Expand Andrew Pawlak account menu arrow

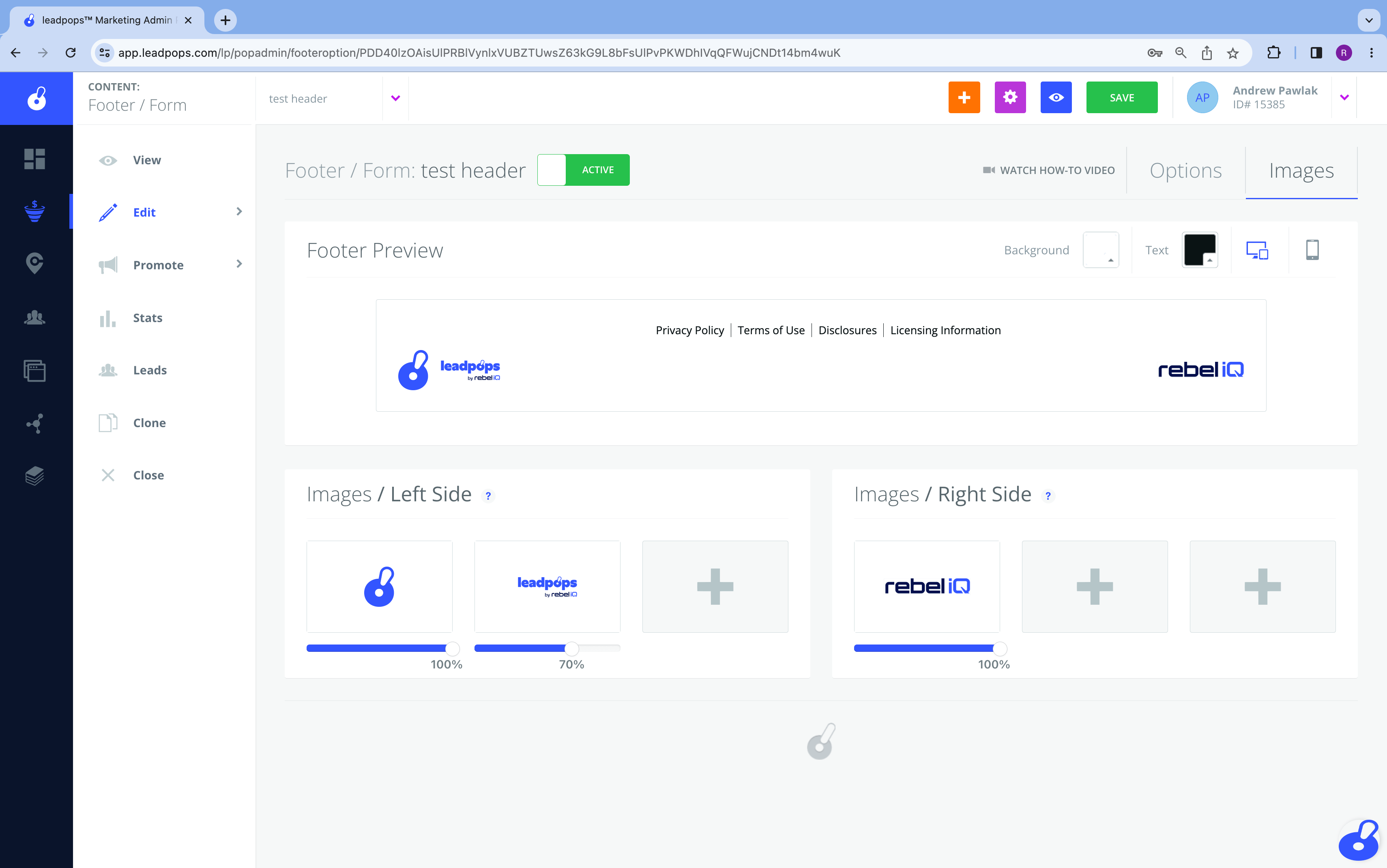tap(1344, 98)
